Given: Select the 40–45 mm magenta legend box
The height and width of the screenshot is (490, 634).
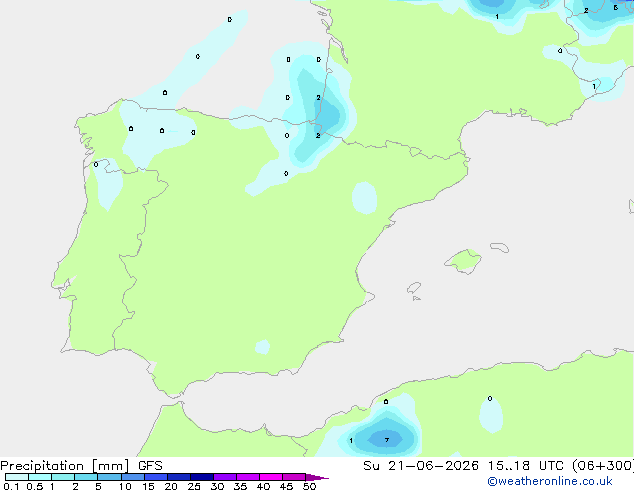Looking at the screenshot, I should click(x=271, y=477).
